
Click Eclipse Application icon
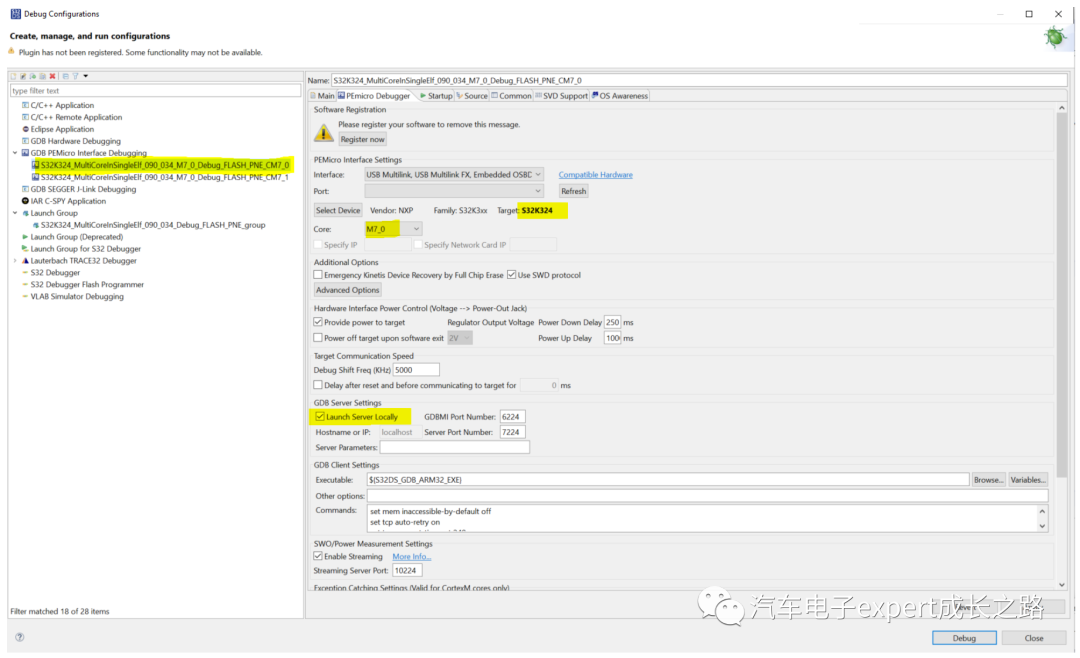pos(25,129)
